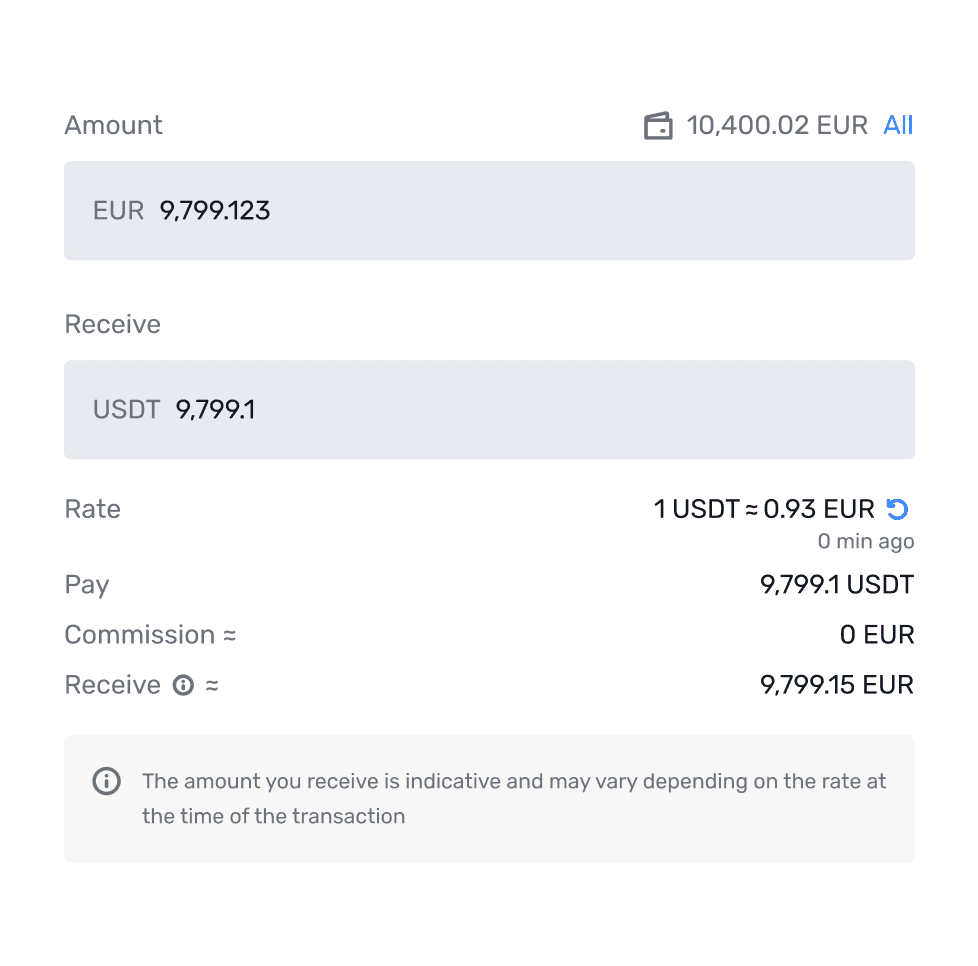Expand details for the Rate row

click(x=92, y=509)
